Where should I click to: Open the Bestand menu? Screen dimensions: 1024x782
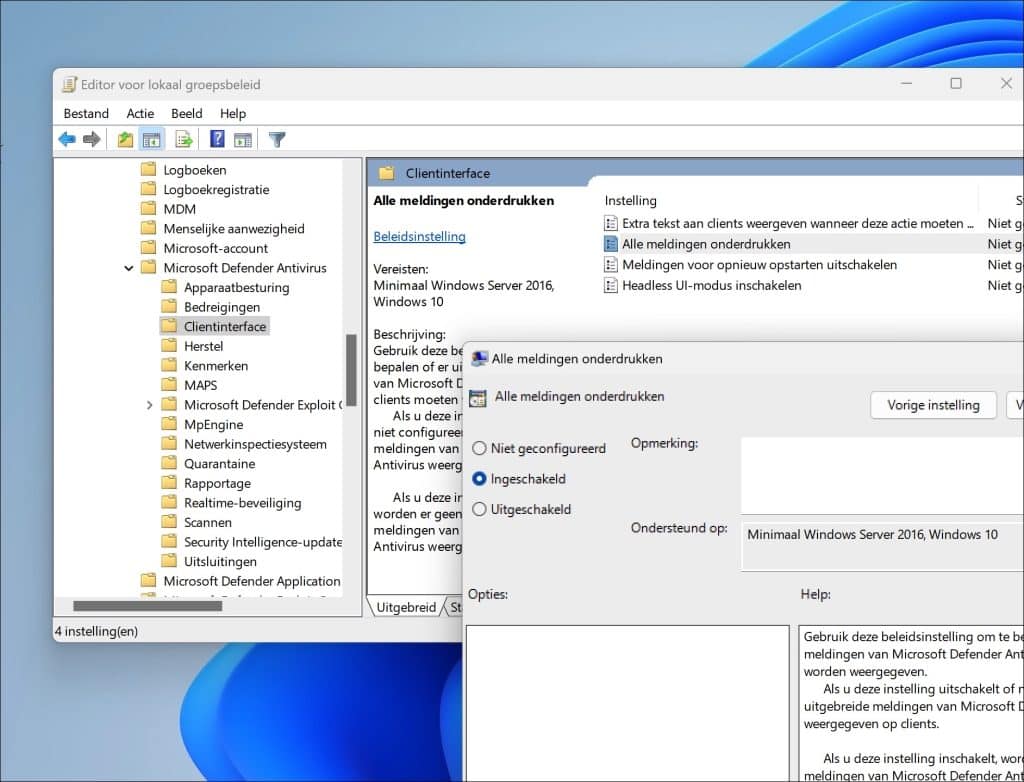[x=86, y=113]
